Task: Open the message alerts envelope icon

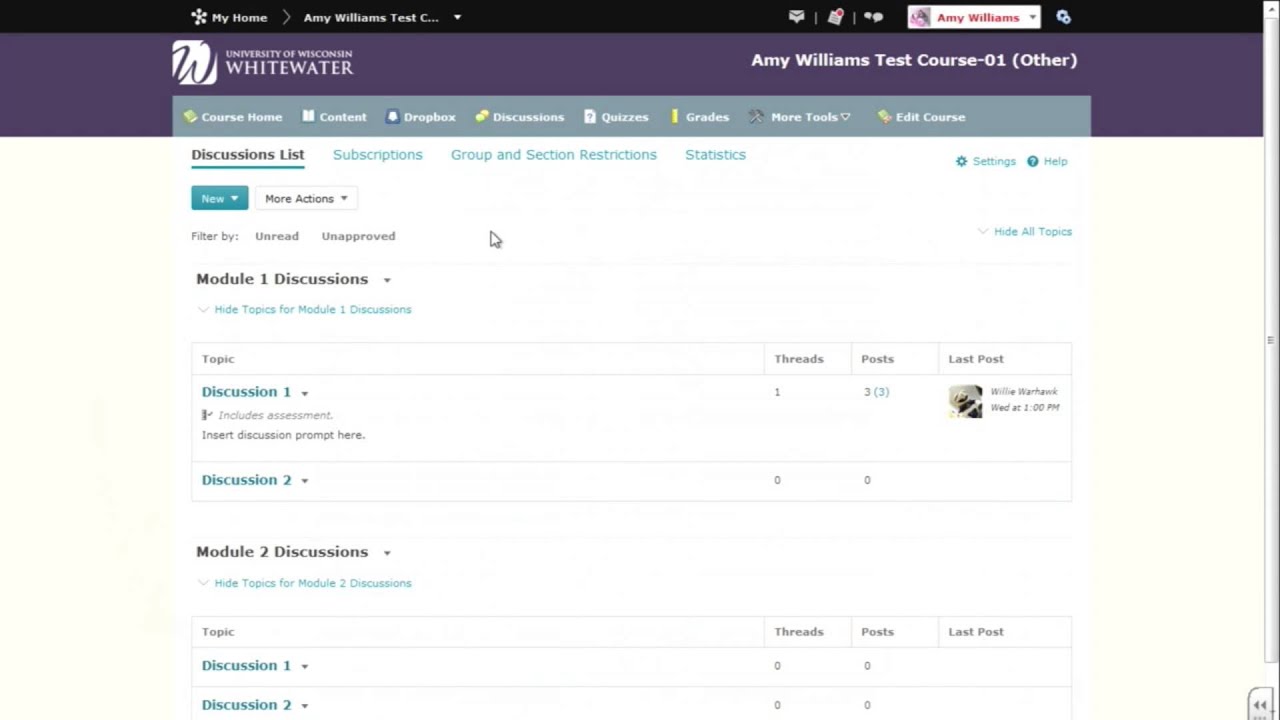Action: click(796, 17)
